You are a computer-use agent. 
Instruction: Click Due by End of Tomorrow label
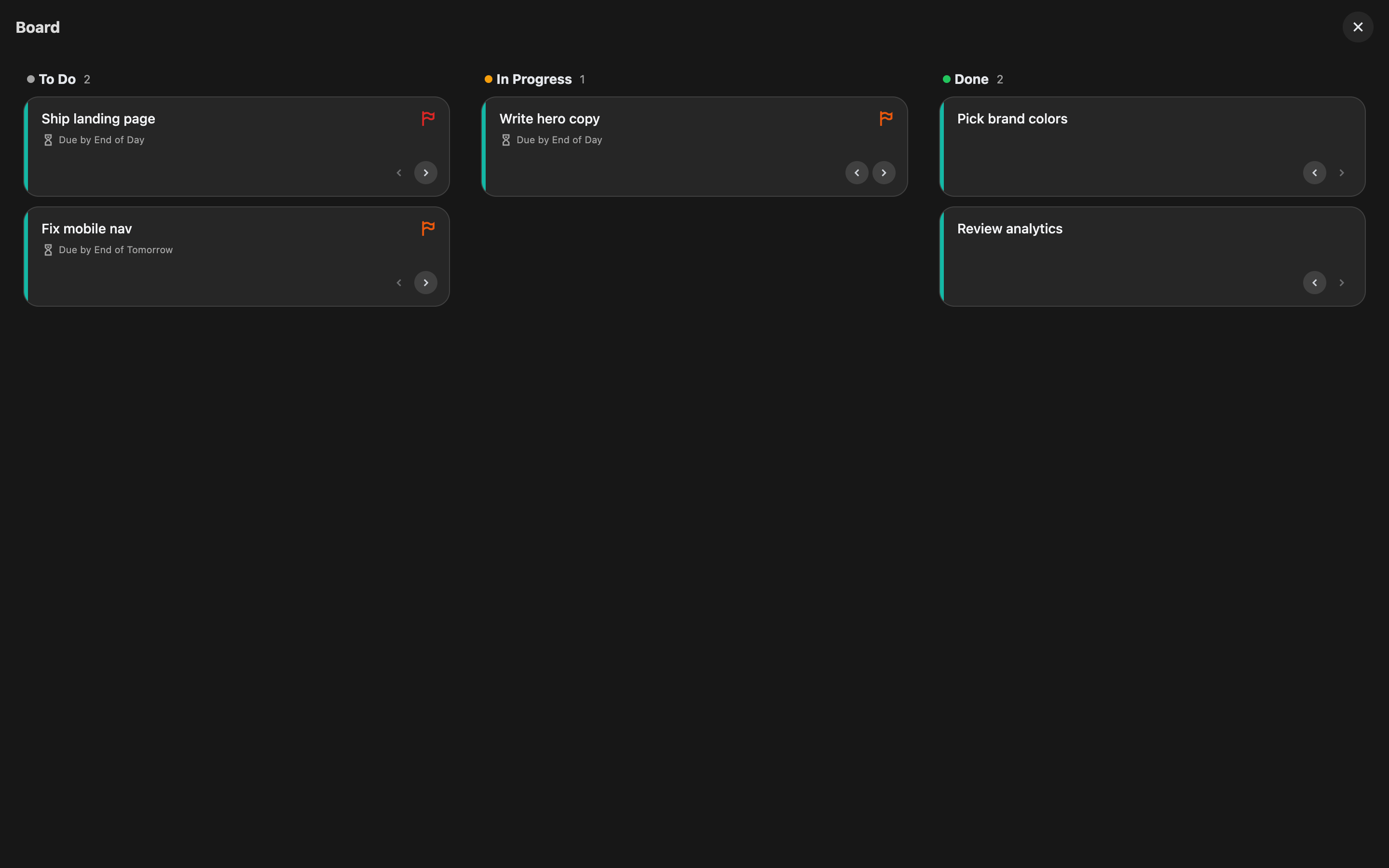[115, 250]
